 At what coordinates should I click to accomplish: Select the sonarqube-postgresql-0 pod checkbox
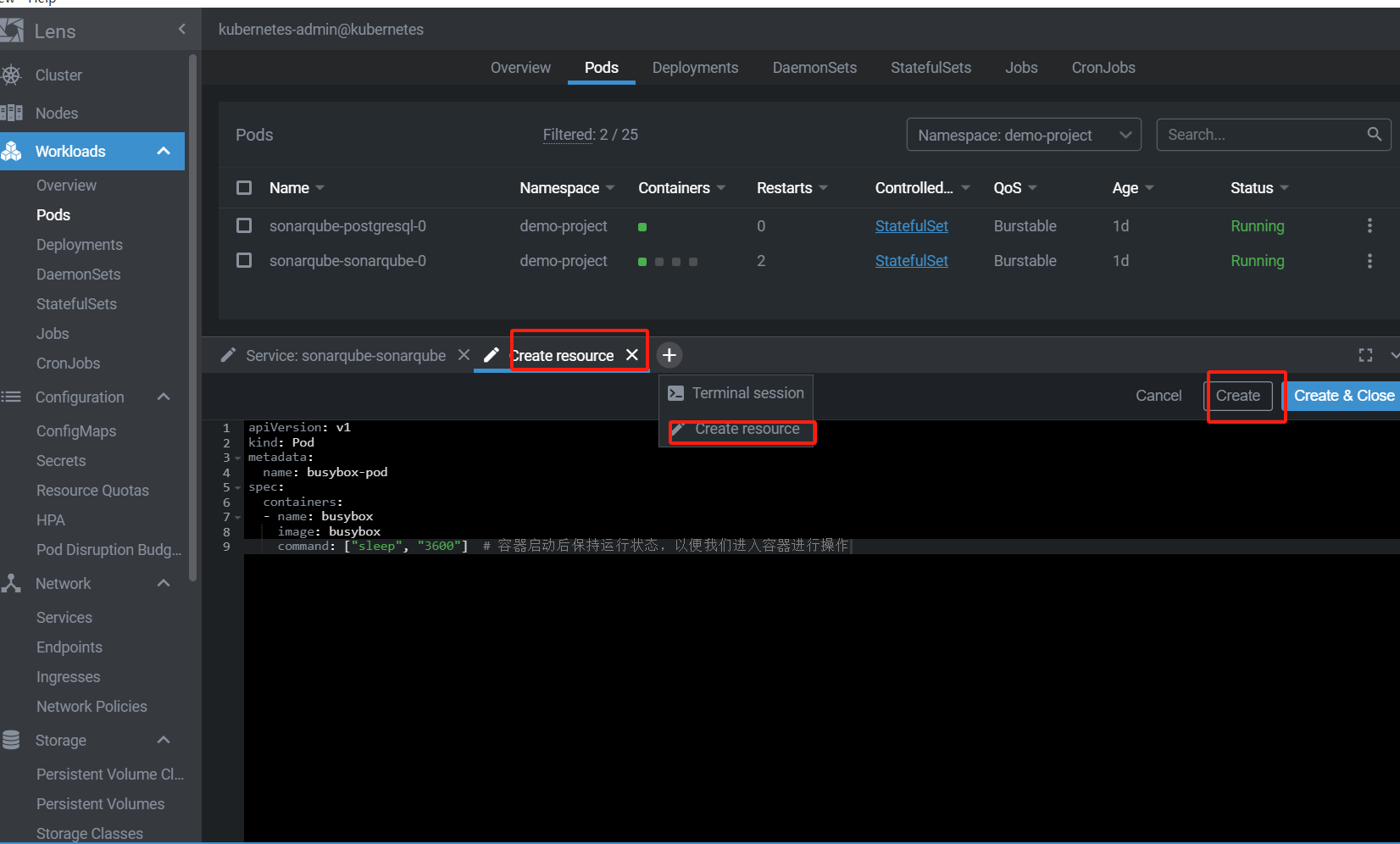pyautogui.click(x=244, y=225)
